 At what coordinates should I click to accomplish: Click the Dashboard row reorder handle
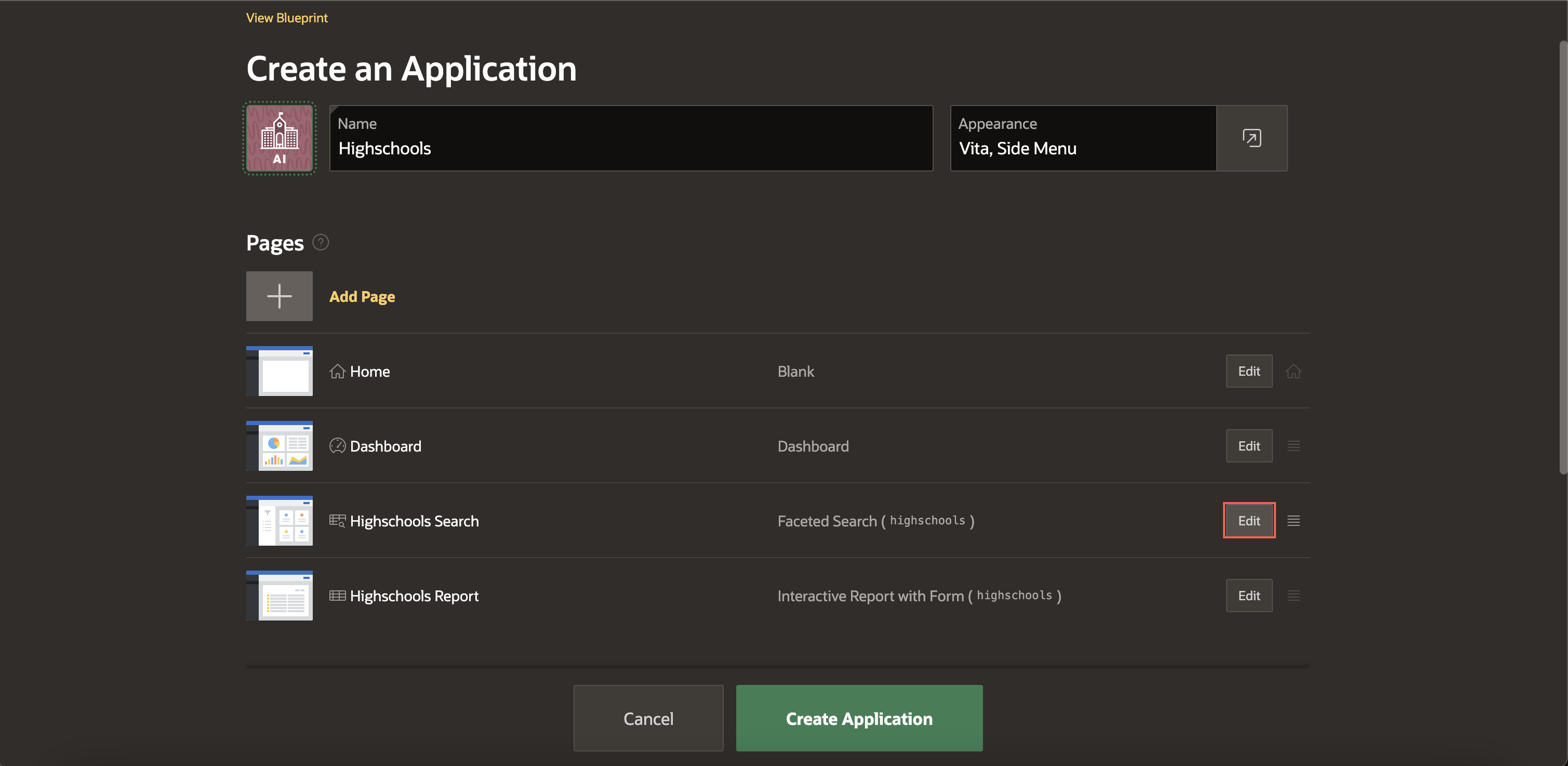pyautogui.click(x=1294, y=446)
